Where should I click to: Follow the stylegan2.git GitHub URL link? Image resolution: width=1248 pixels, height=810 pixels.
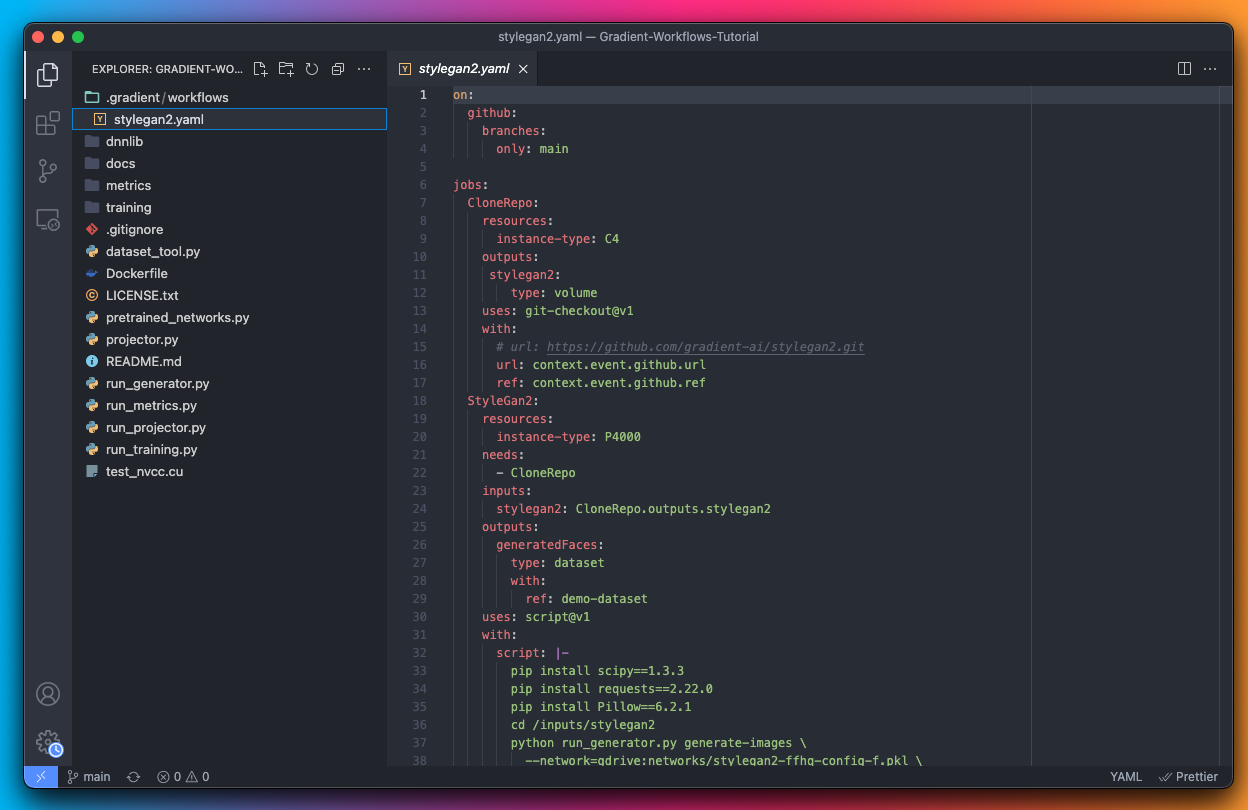coord(705,347)
